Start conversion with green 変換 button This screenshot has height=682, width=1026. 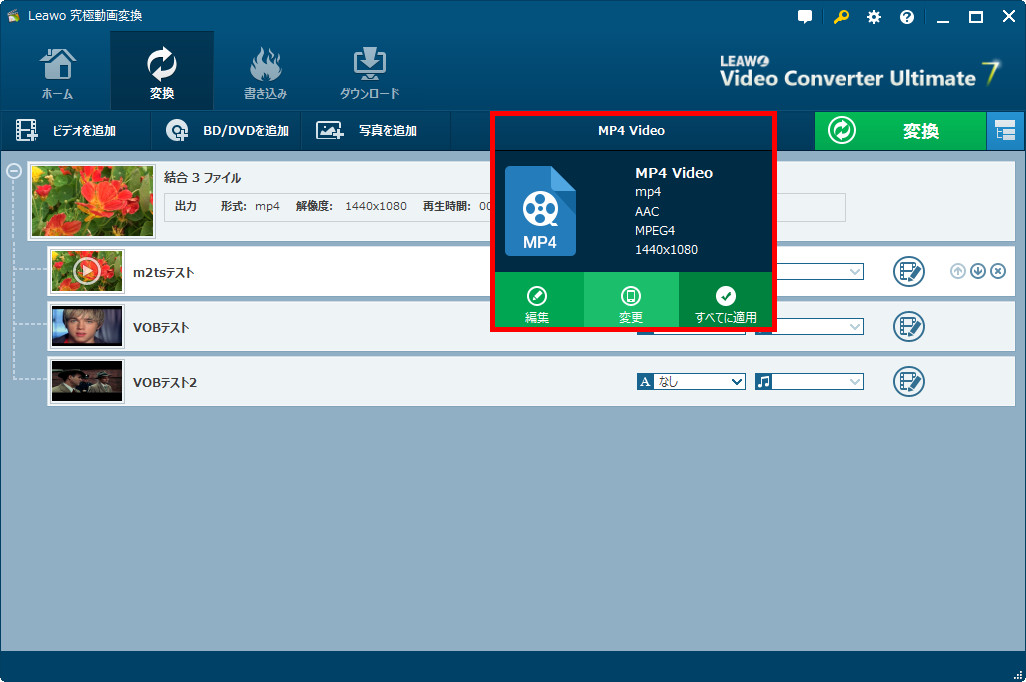point(900,131)
